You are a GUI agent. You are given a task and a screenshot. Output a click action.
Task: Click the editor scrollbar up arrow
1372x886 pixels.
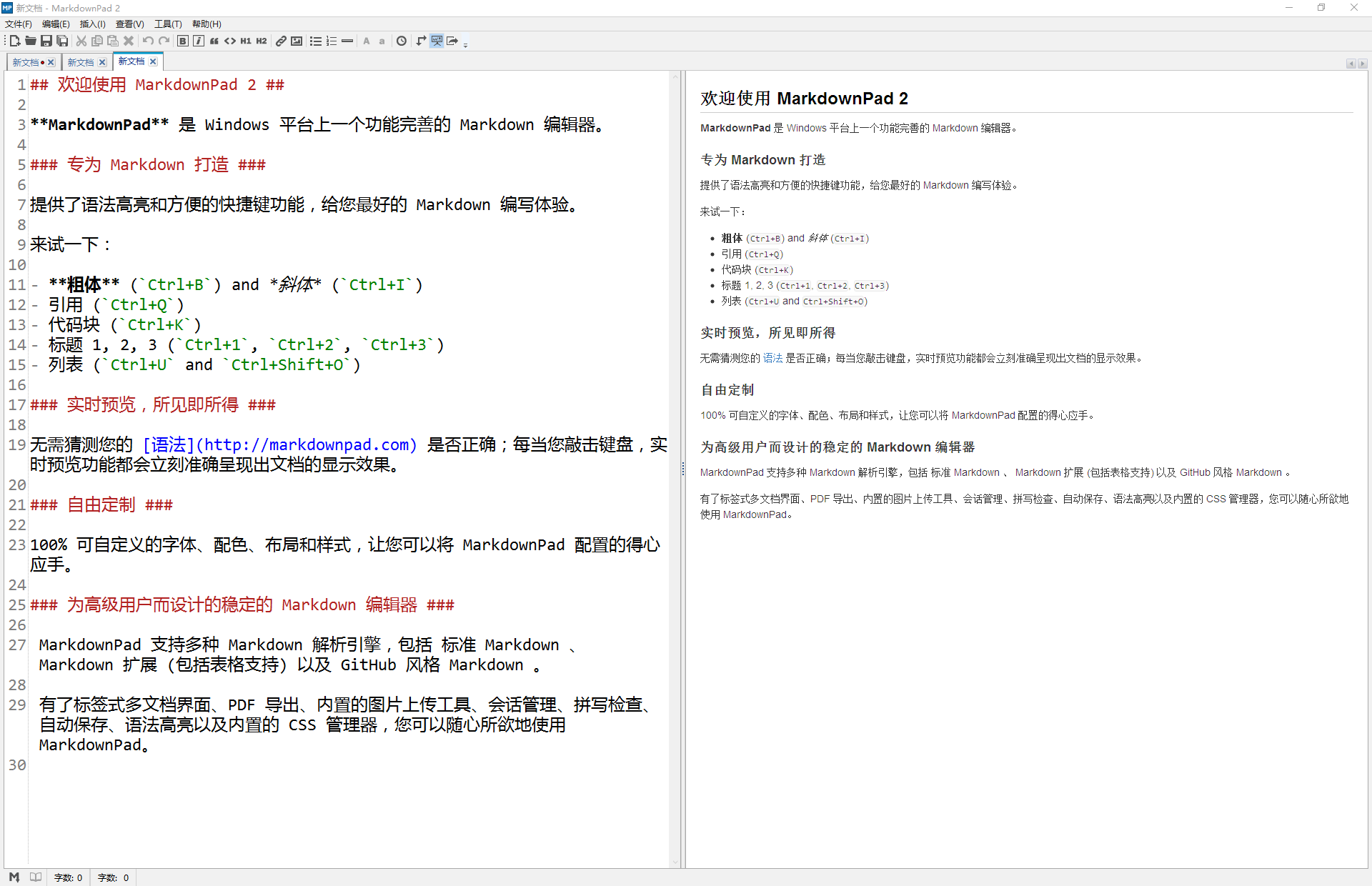(675, 75)
